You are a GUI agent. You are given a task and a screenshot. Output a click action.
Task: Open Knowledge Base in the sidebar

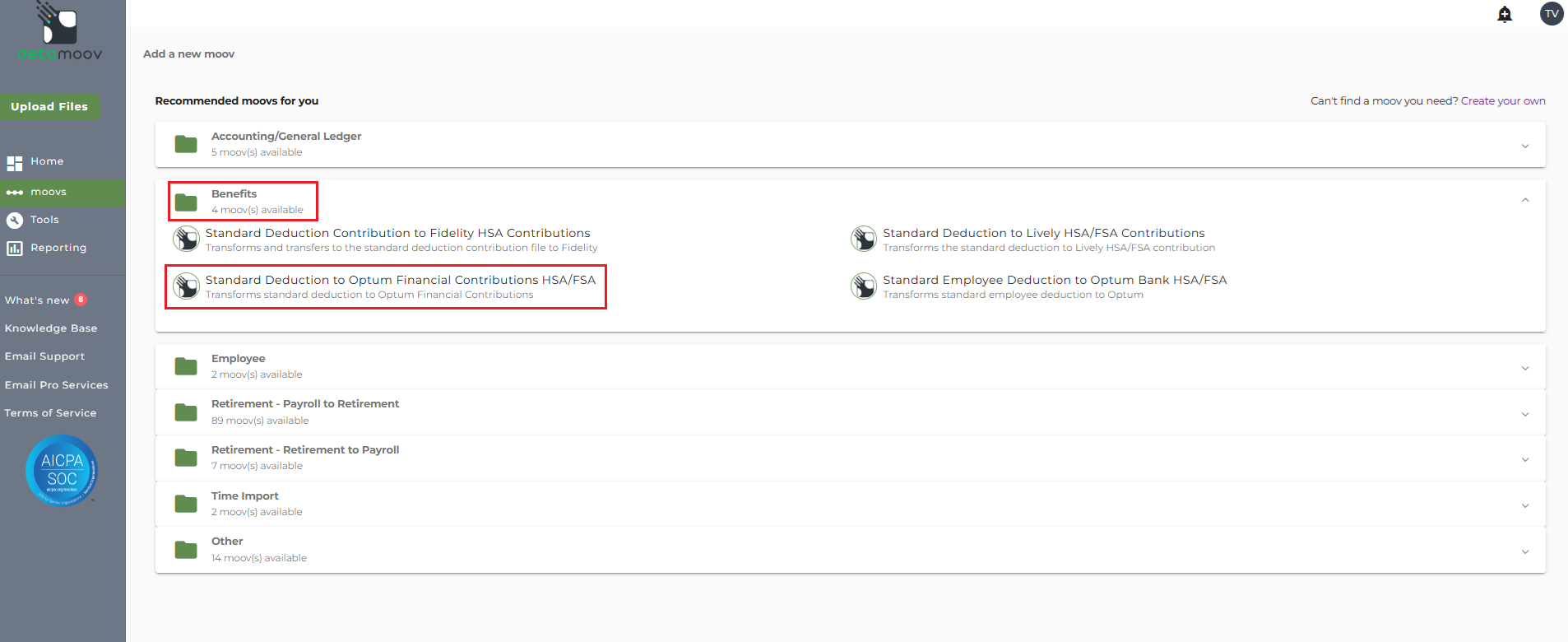[x=51, y=328]
